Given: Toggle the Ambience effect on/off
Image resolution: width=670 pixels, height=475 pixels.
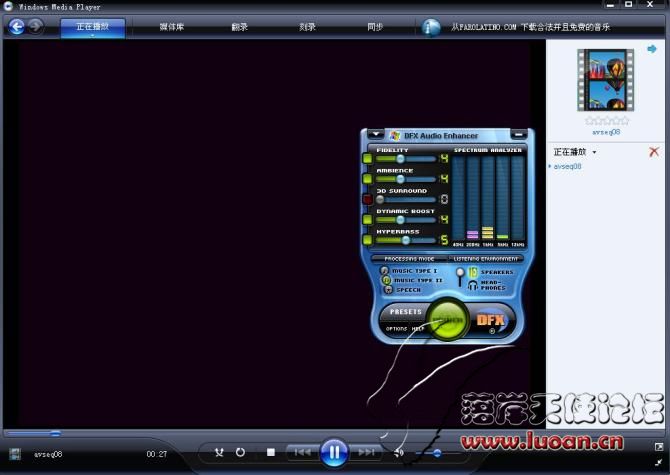Looking at the screenshot, I should click(367, 179).
